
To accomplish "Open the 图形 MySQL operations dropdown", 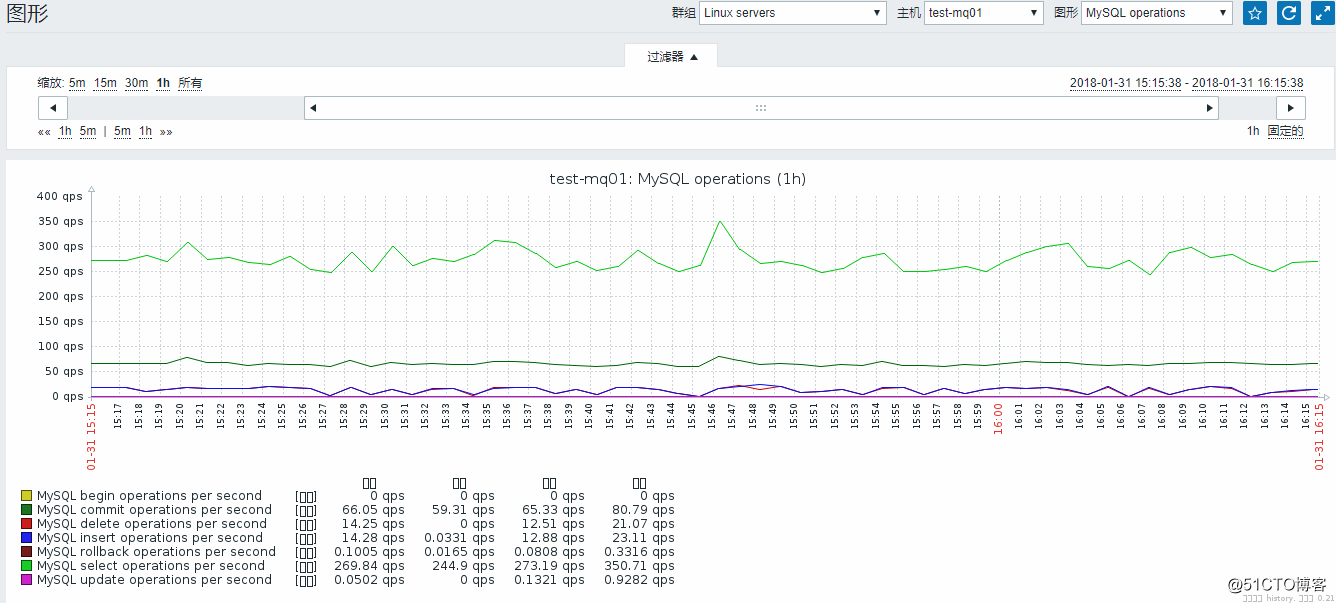I will [1157, 13].
